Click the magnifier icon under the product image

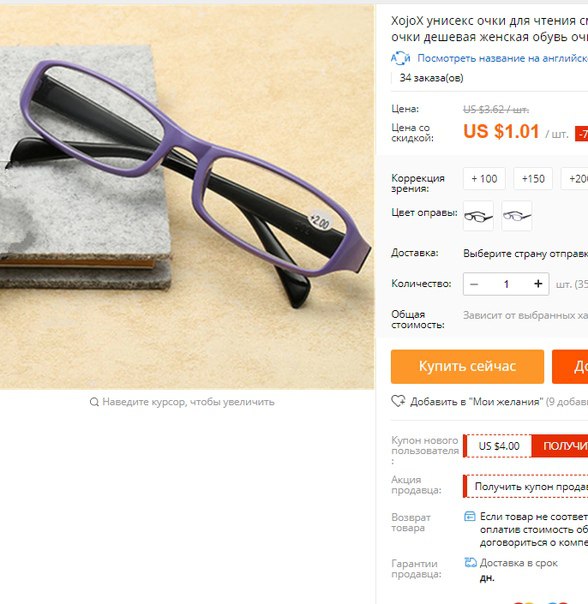(x=94, y=402)
